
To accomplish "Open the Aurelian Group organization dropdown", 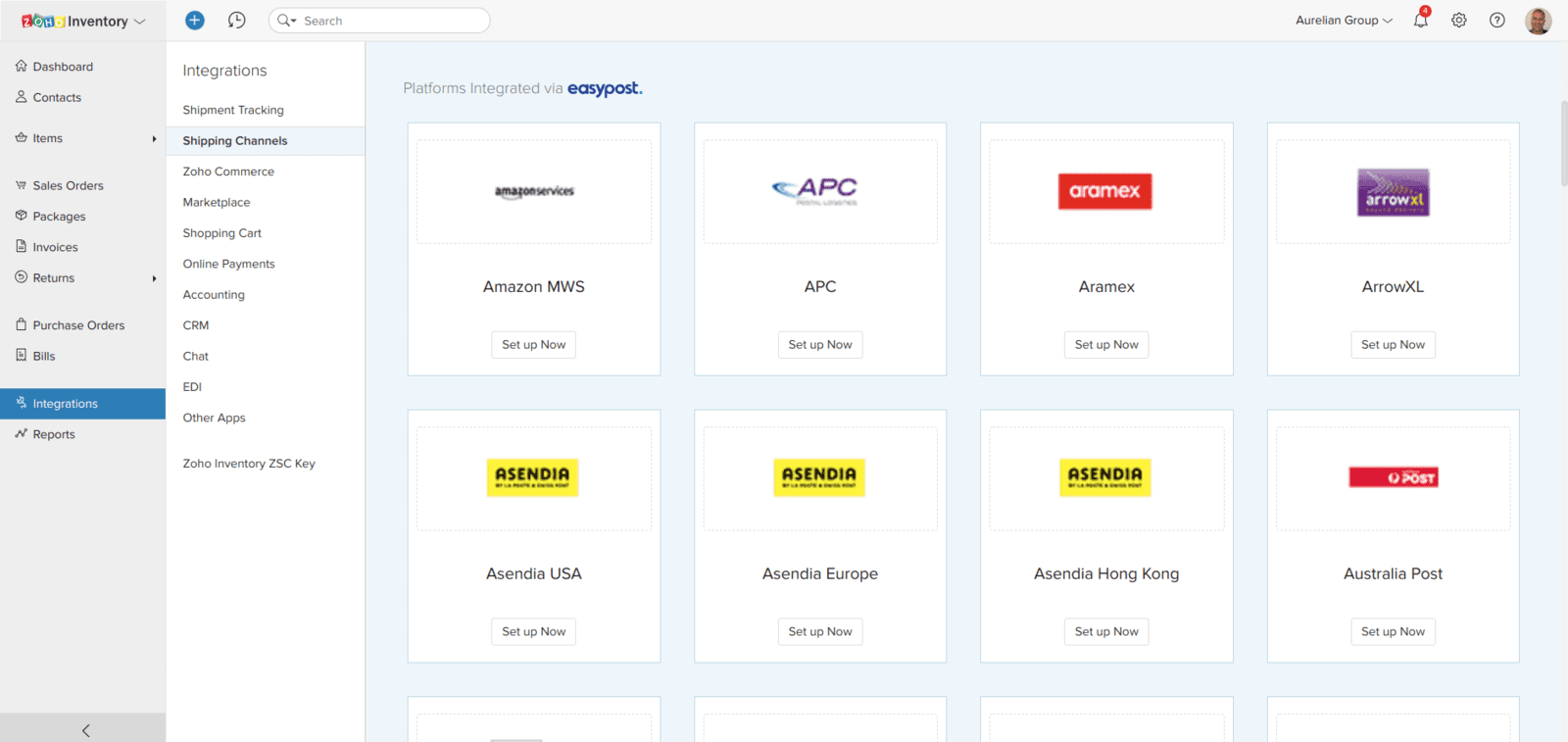I will pos(1344,21).
